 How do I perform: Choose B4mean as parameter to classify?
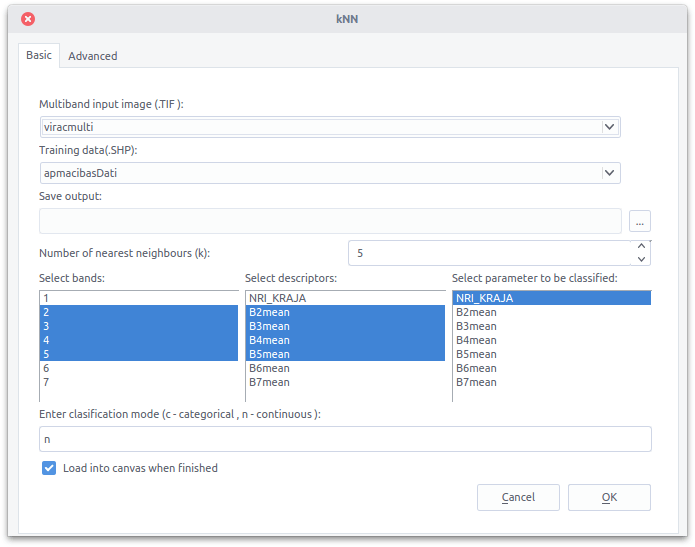coord(552,340)
